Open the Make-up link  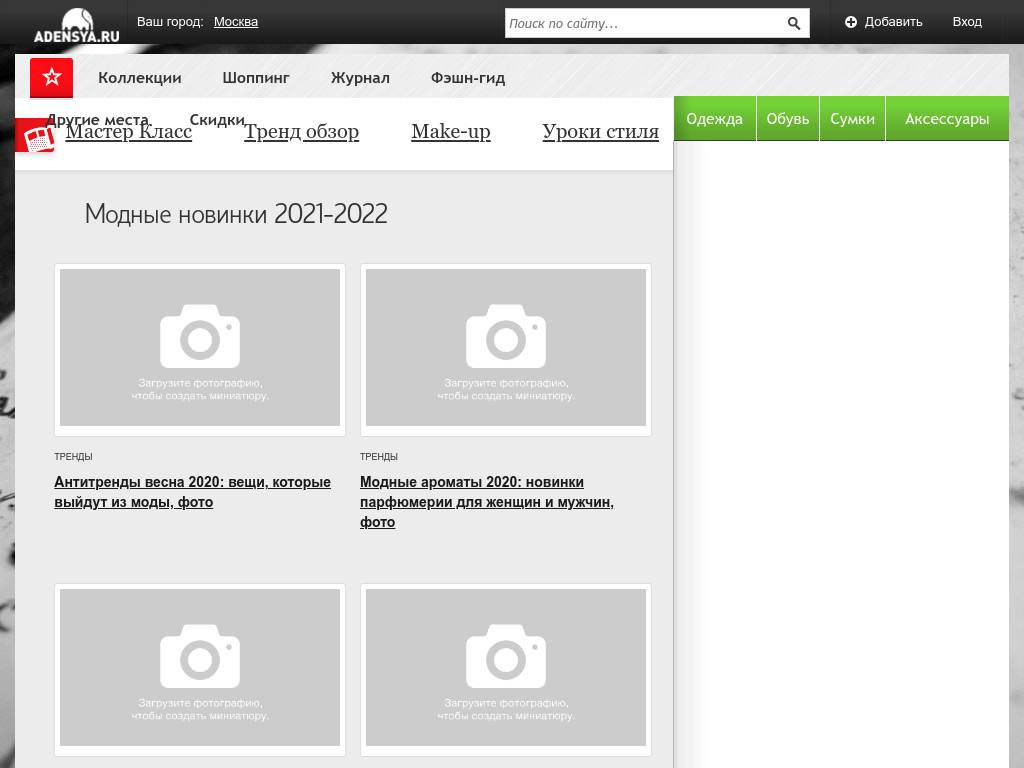[x=450, y=132]
